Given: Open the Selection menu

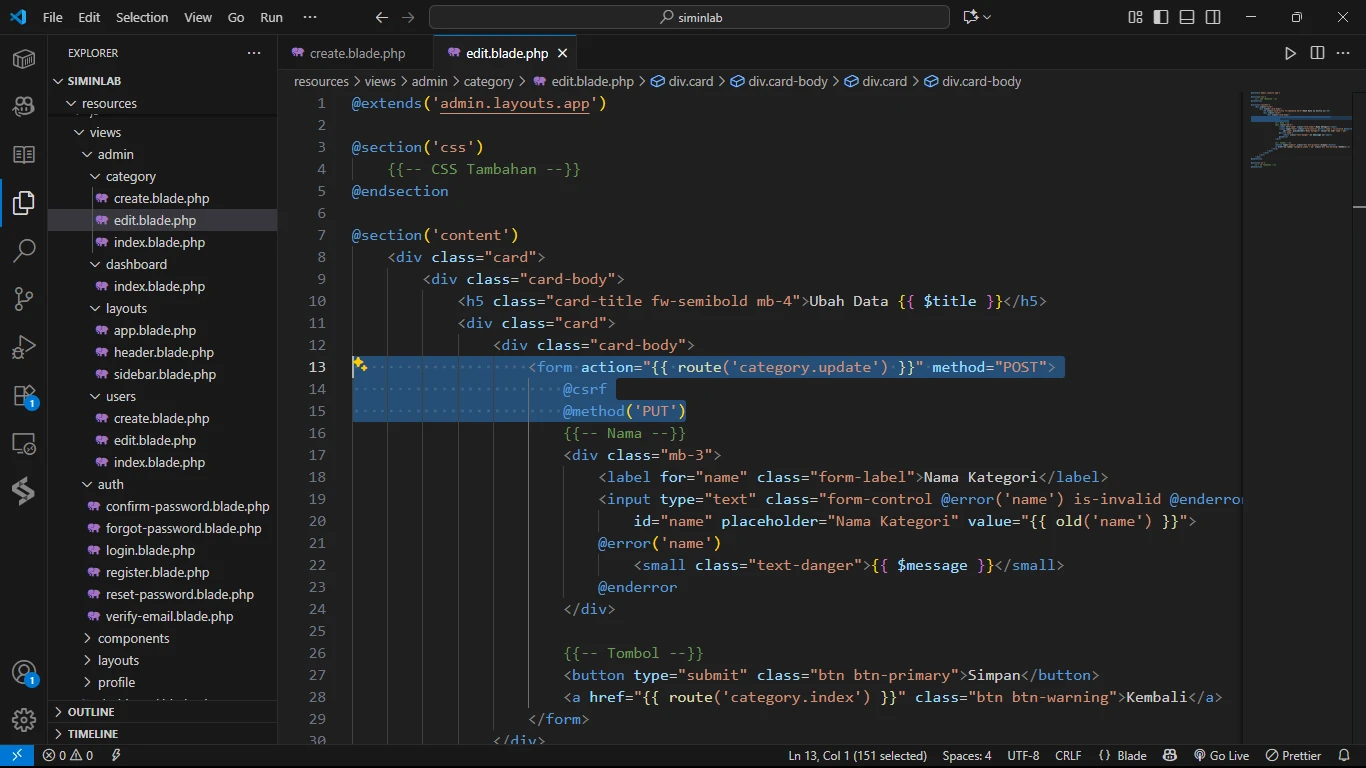Looking at the screenshot, I should (x=142, y=17).
